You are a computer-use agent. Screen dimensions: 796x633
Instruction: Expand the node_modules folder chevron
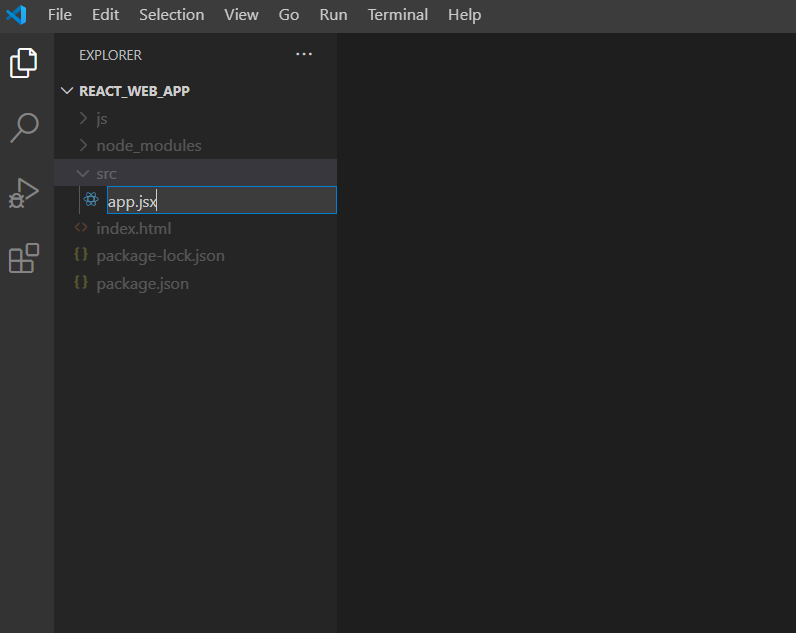point(83,145)
